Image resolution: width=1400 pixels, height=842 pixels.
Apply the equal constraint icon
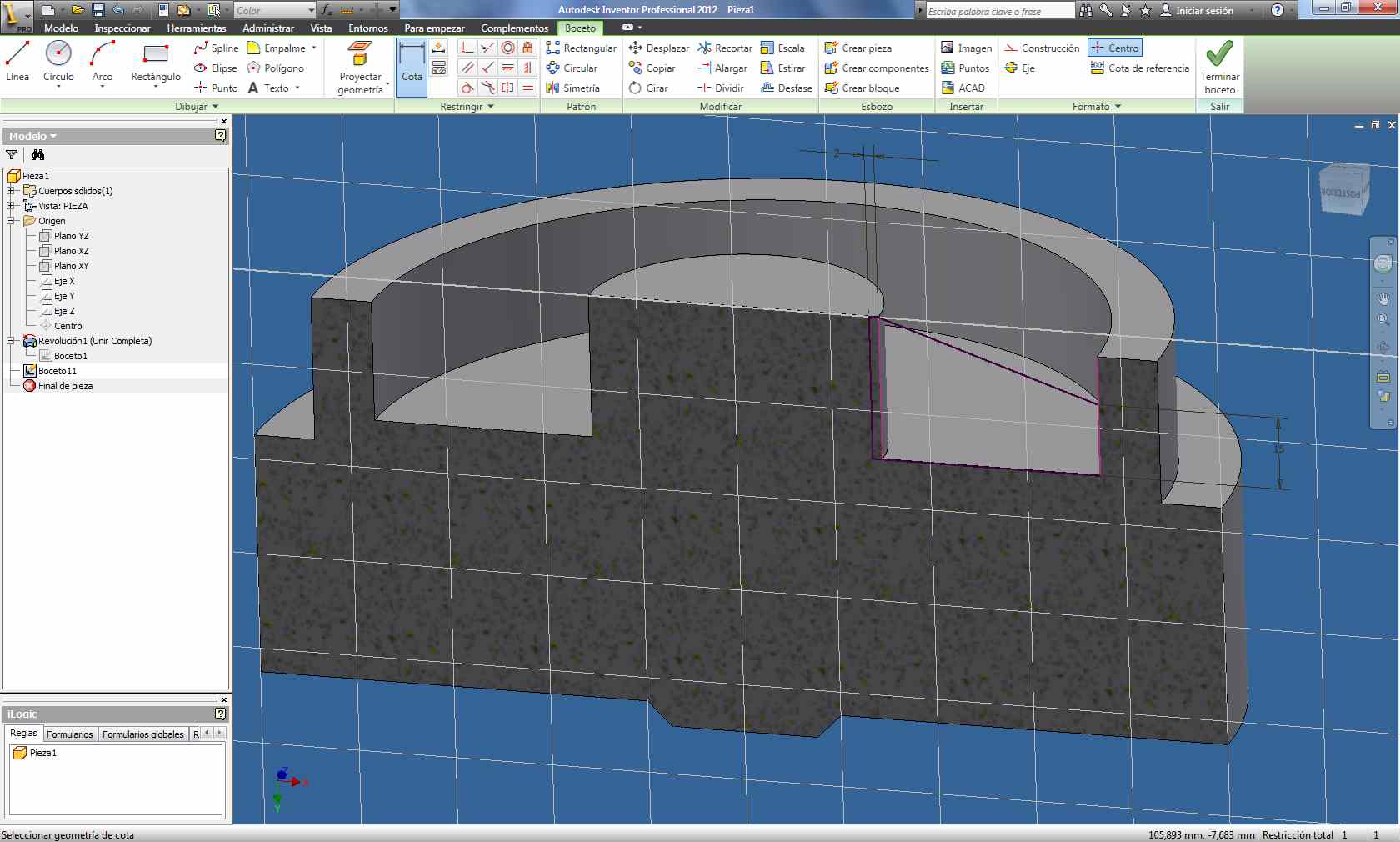tap(527, 88)
